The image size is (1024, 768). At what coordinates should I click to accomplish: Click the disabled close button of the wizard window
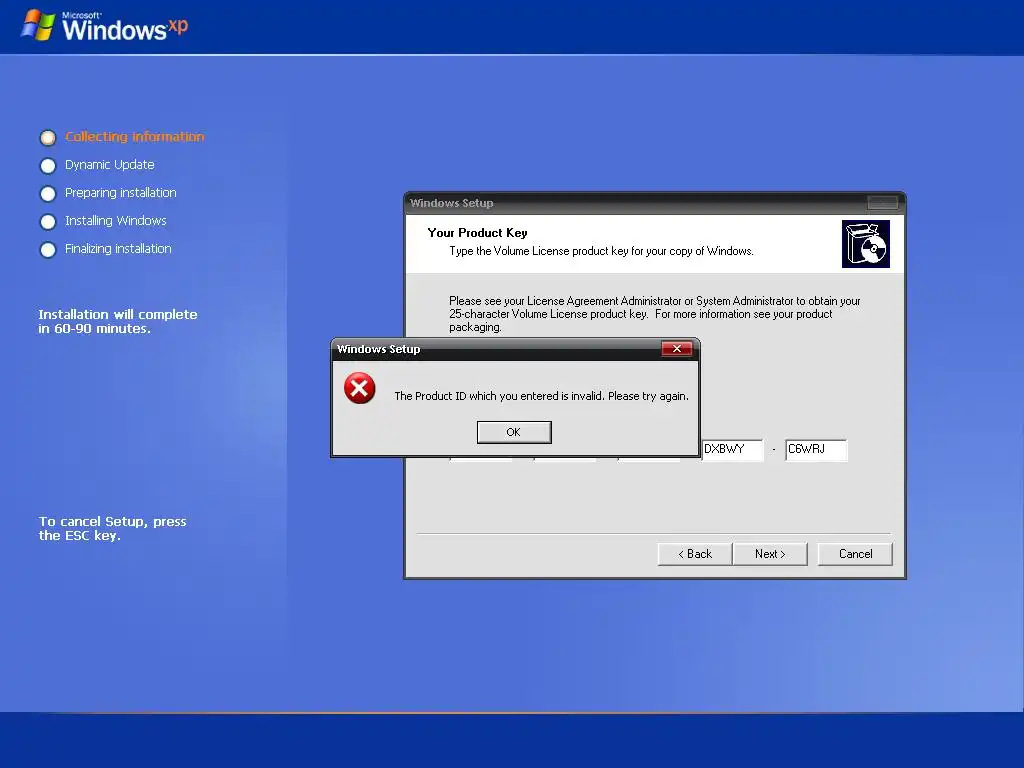point(882,203)
